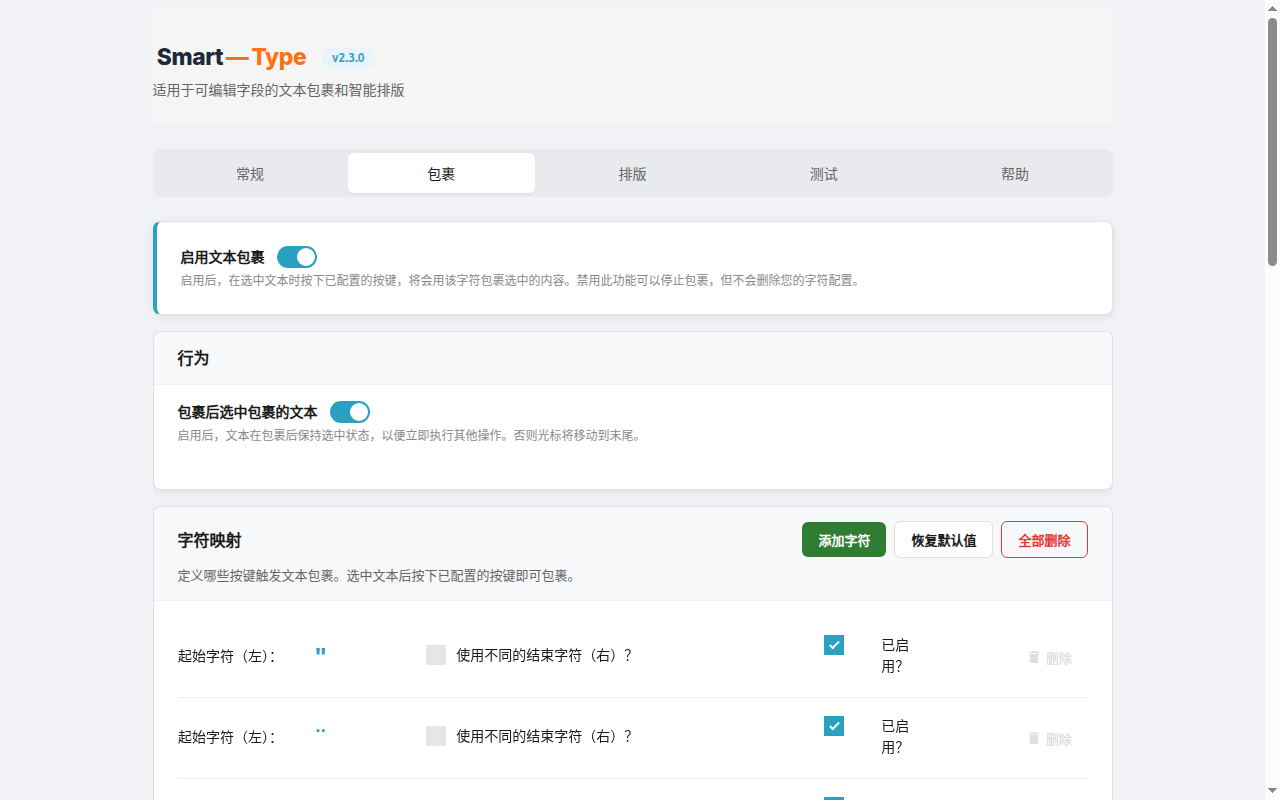
Task: Click the 恢复默认值 button
Action: (x=943, y=540)
